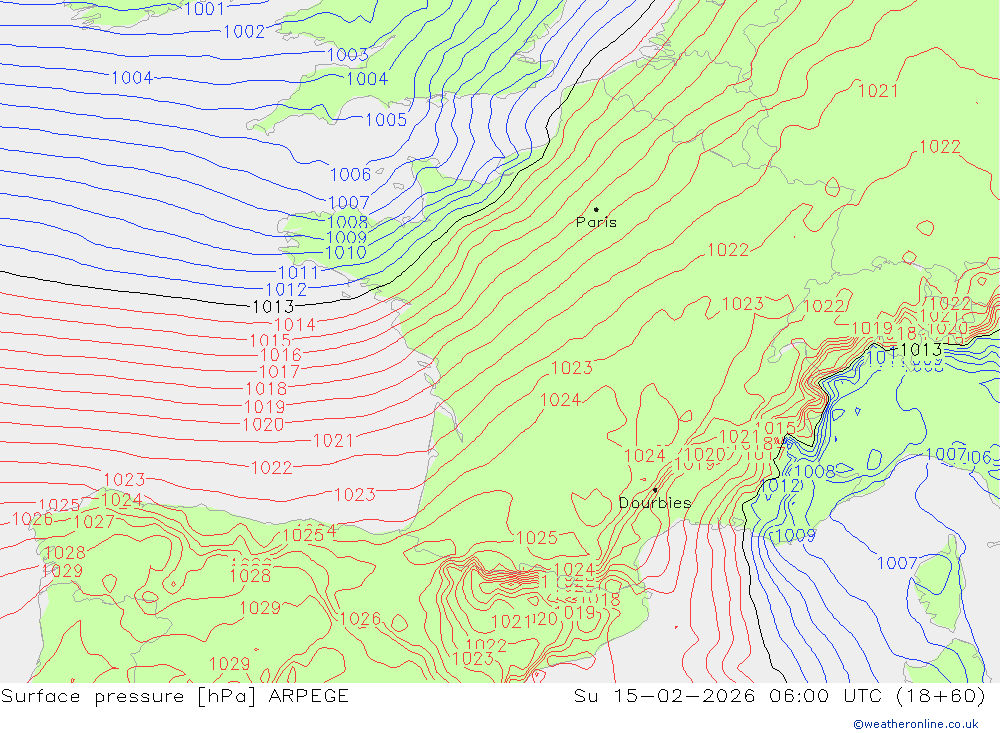
Task: Click the red 1026 isobar label in Spain
Action: 360,619
